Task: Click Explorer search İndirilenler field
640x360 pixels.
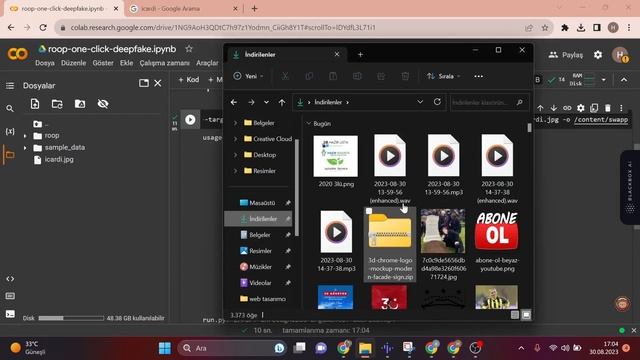Action: tap(488, 102)
